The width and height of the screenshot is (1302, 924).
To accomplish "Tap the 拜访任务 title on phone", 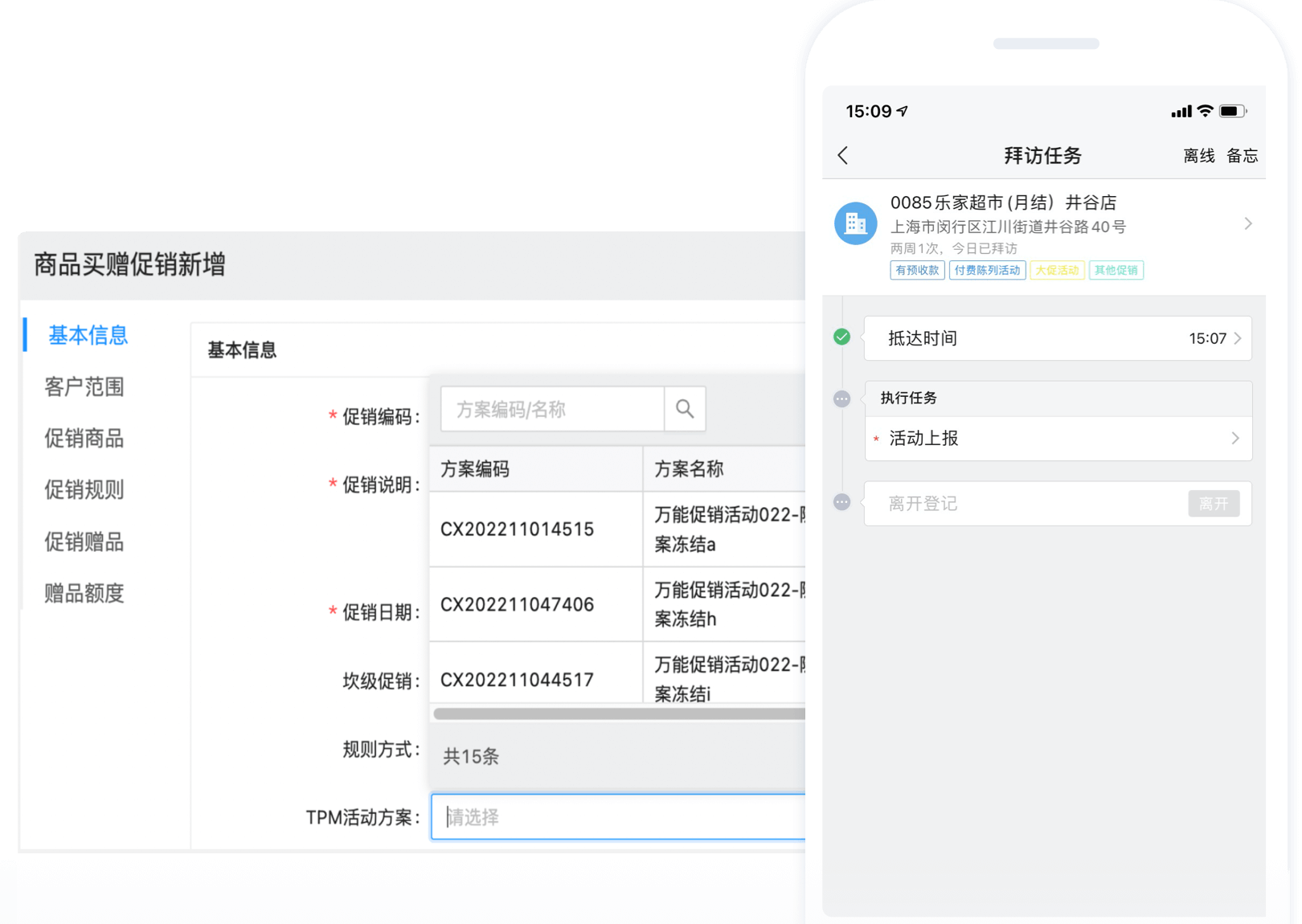I will pyautogui.click(x=1043, y=155).
